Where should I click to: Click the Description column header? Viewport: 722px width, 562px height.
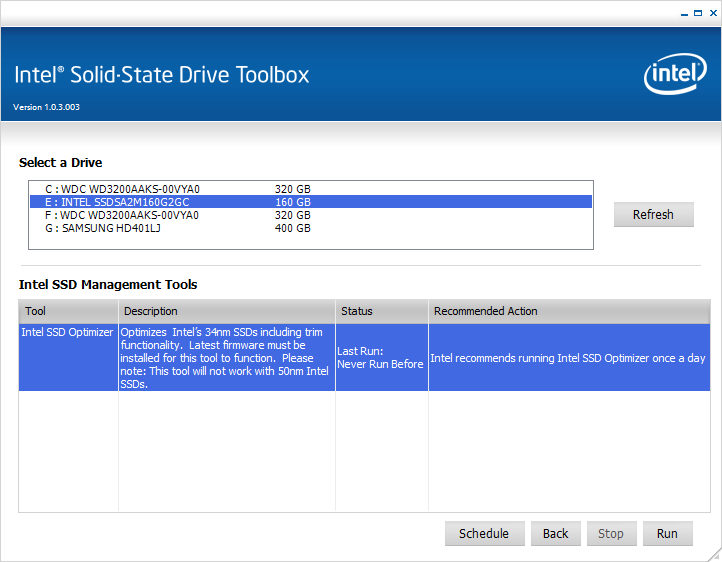point(227,311)
